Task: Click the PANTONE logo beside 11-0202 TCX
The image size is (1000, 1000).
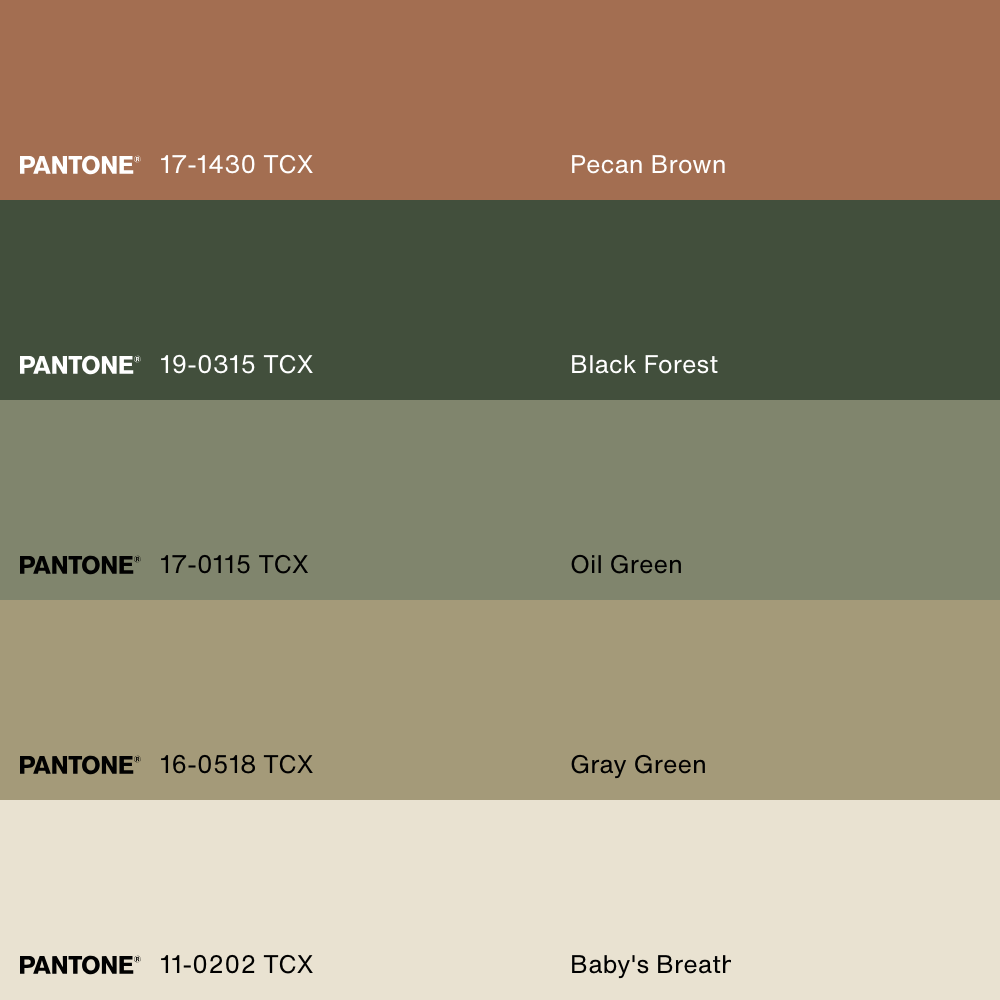Action: [x=79, y=965]
